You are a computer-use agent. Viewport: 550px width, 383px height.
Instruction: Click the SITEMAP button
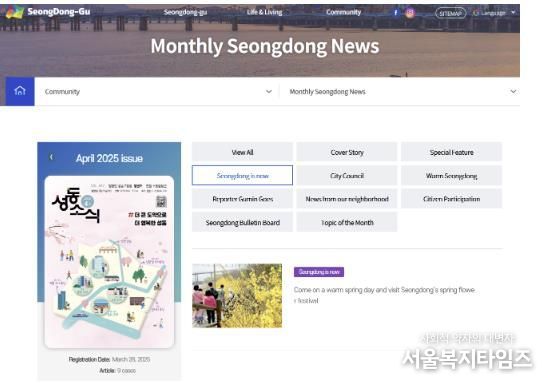click(450, 13)
